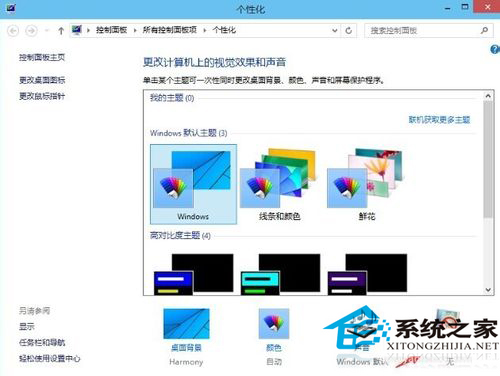Click 桌面背景 link label
Image resolution: width=500 pixels, height=376 pixels.
(x=186, y=348)
